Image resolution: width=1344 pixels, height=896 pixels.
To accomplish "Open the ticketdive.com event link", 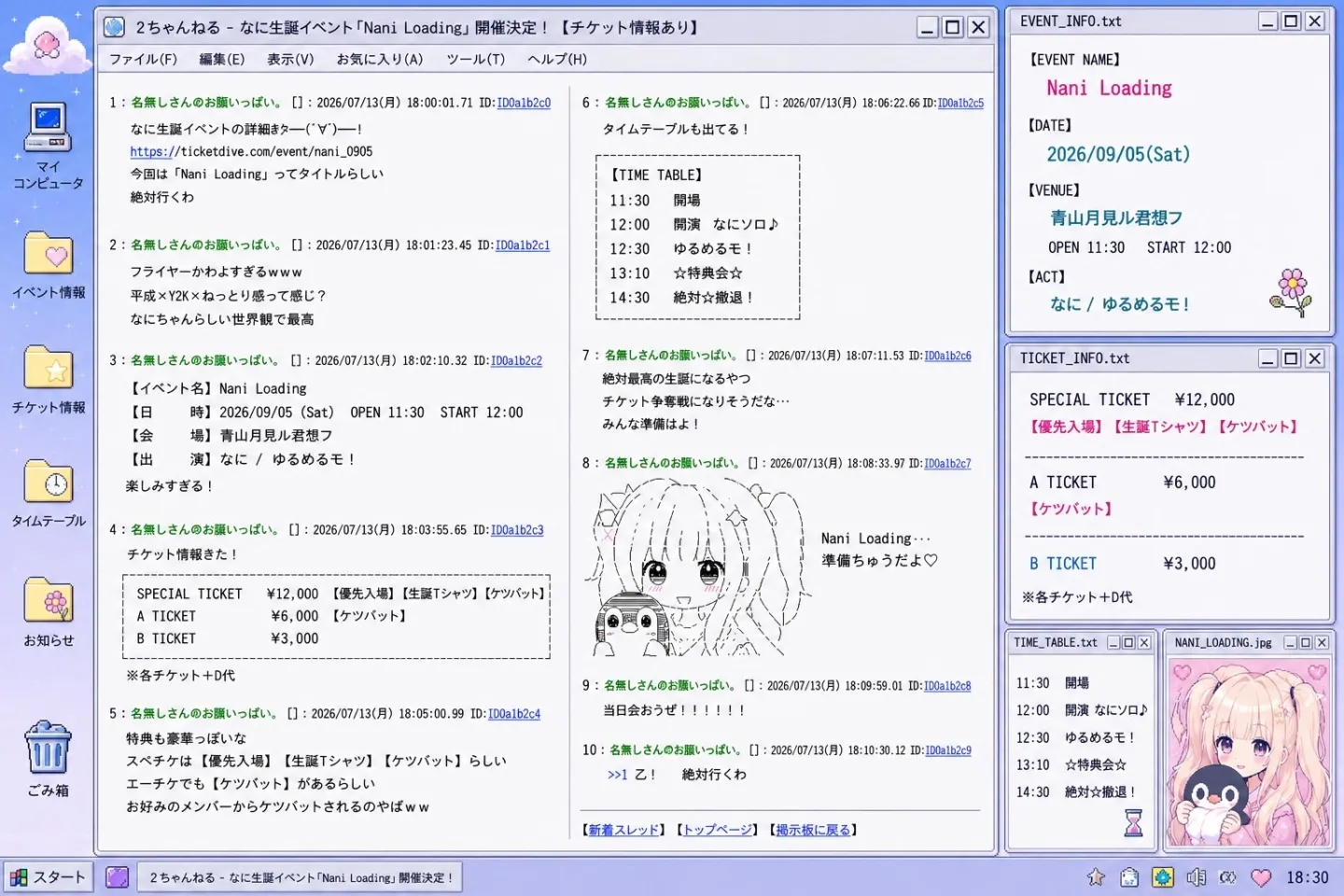I will tap(251, 151).
